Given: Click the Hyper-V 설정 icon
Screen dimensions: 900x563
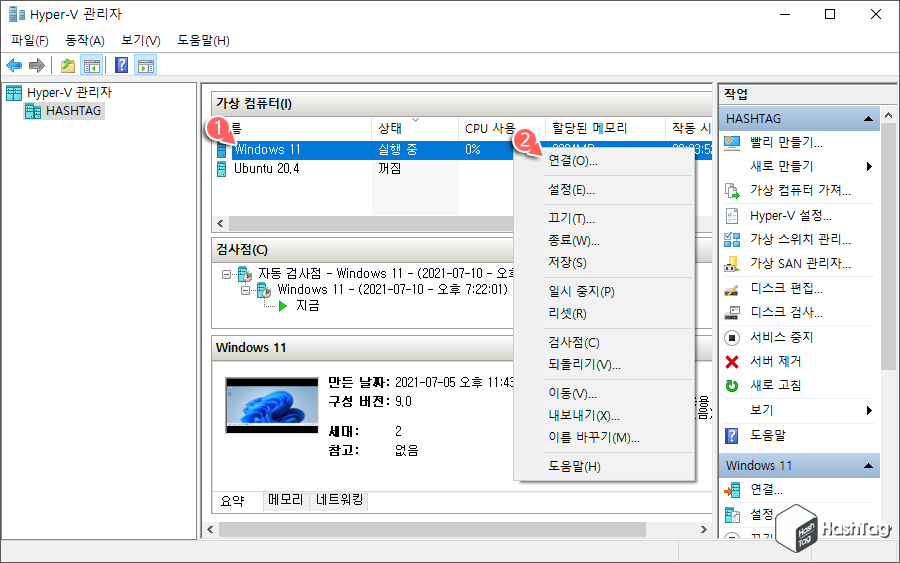Looking at the screenshot, I should [x=732, y=216].
